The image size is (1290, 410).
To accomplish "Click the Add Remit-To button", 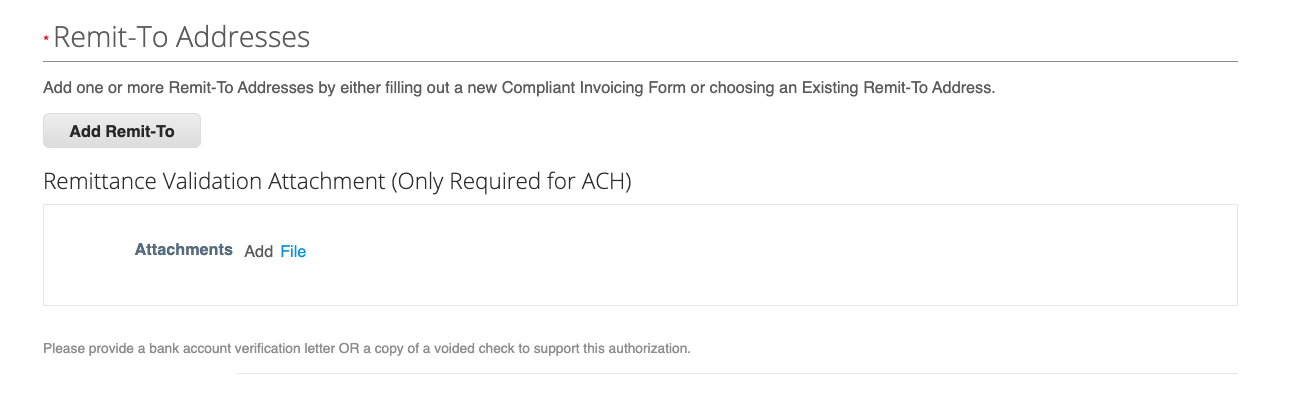I will [x=122, y=131].
